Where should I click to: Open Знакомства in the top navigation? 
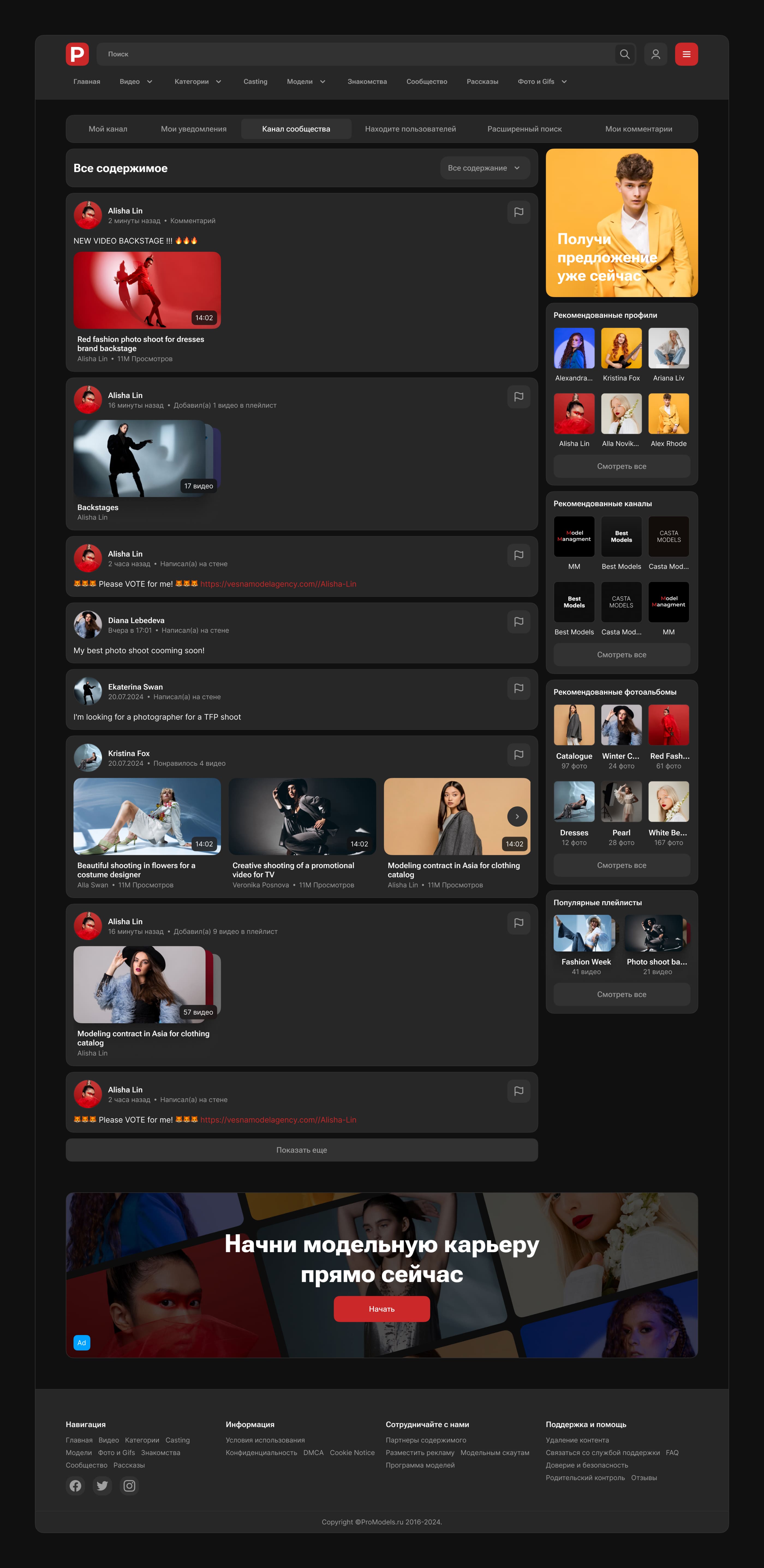point(367,82)
